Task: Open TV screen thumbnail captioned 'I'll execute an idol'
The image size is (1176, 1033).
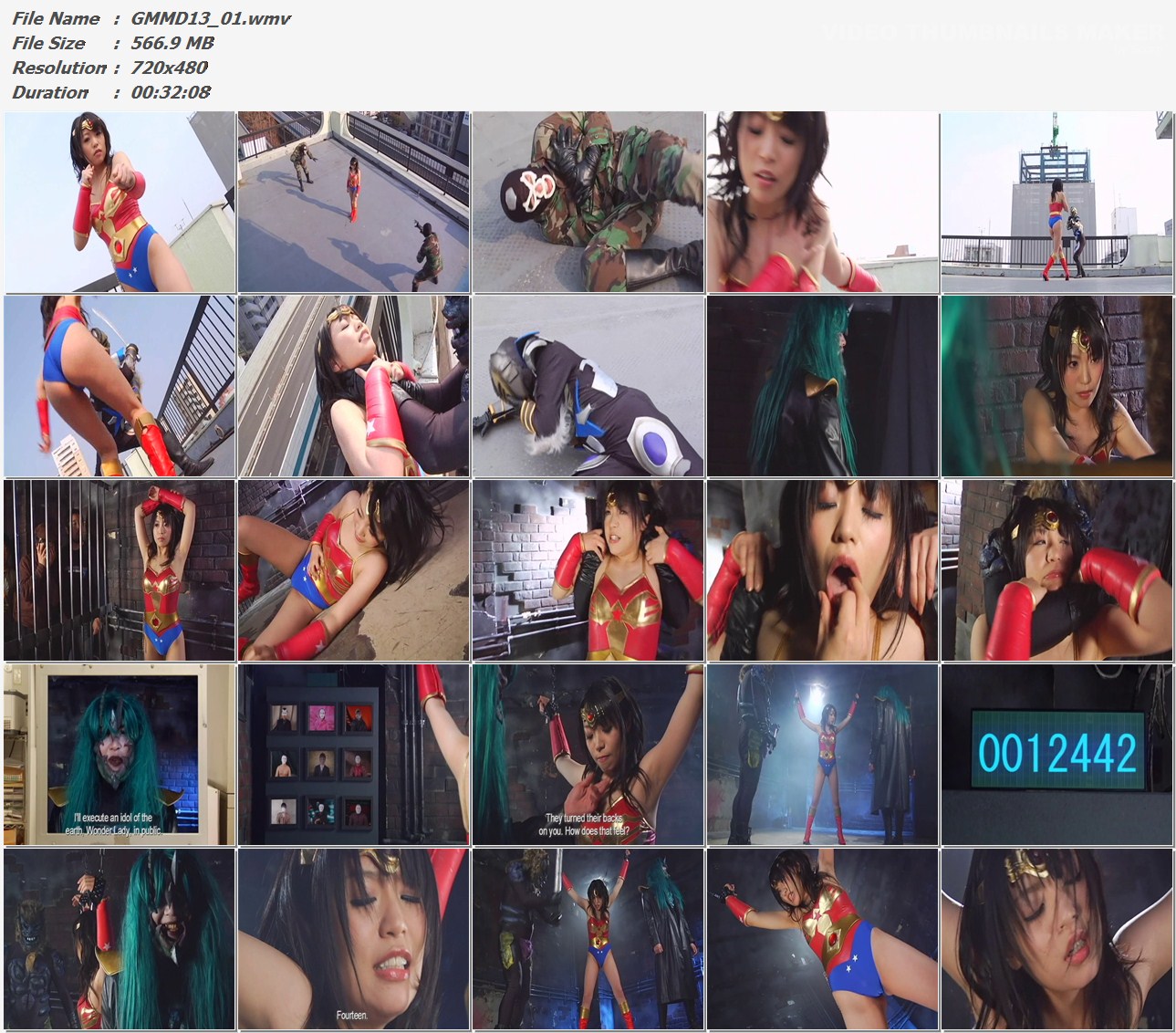Action: click(120, 755)
